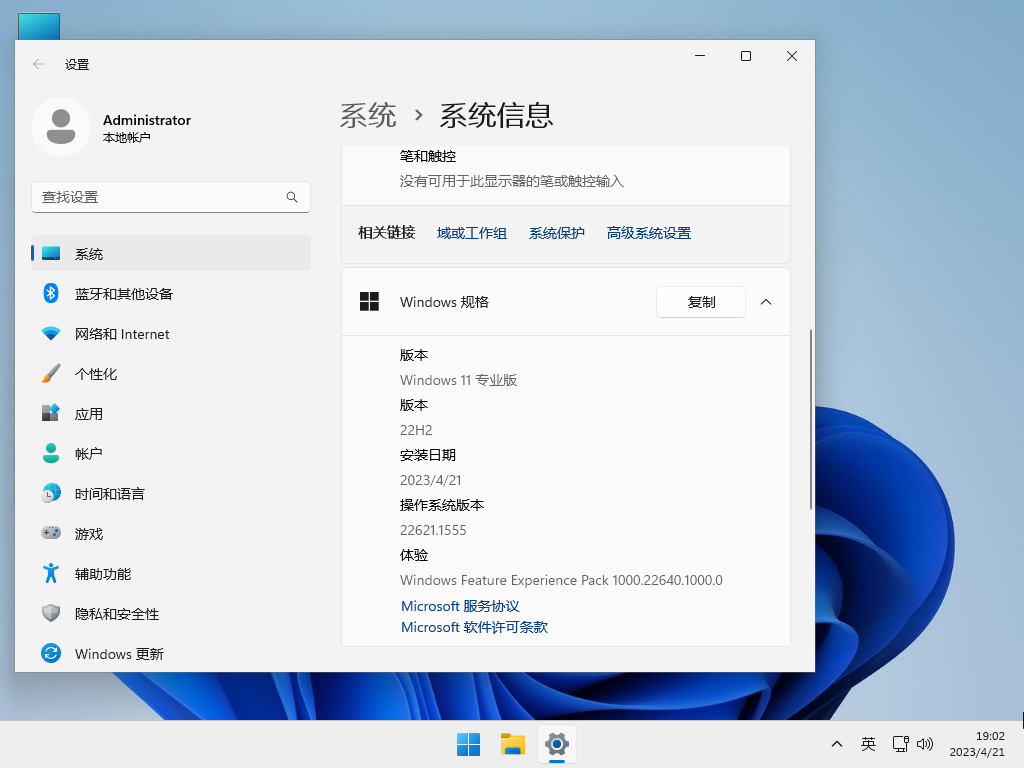This screenshot has height=768, width=1024.
Task: Copy the Windows specifications info
Action: pyautogui.click(x=701, y=301)
